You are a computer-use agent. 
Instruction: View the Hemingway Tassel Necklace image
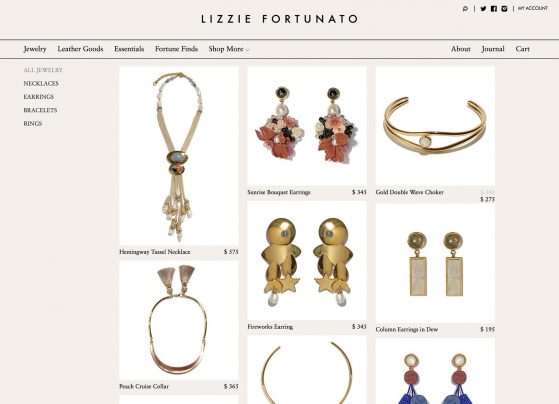point(179,156)
